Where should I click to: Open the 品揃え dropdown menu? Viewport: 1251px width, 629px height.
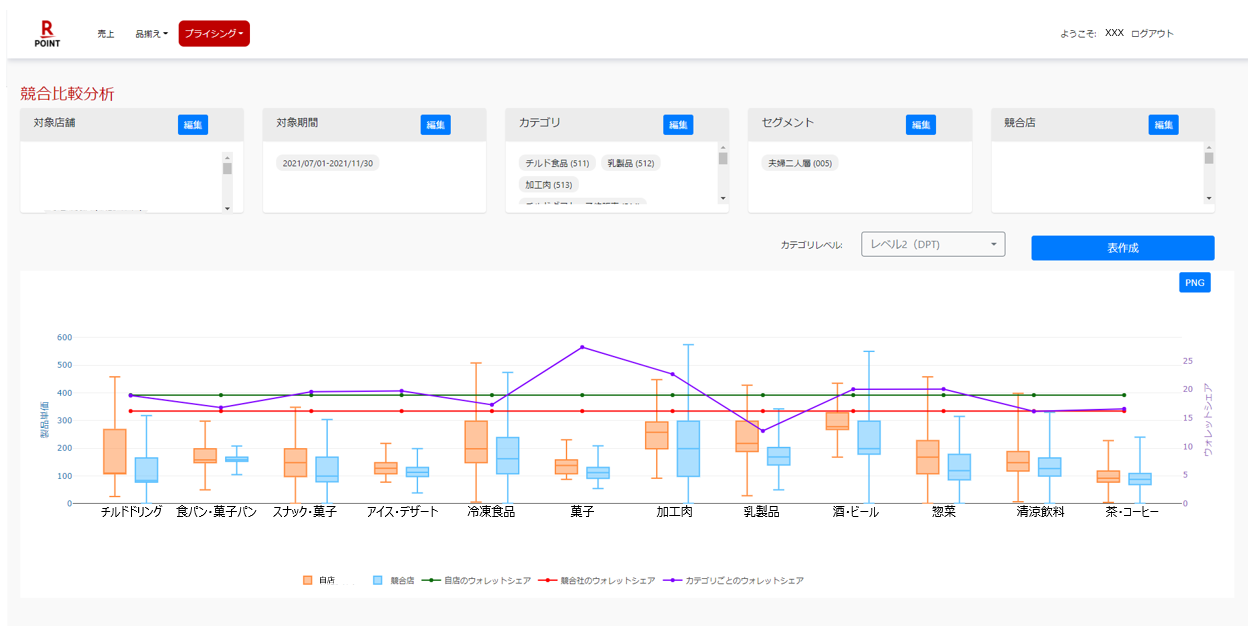(x=152, y=34)
